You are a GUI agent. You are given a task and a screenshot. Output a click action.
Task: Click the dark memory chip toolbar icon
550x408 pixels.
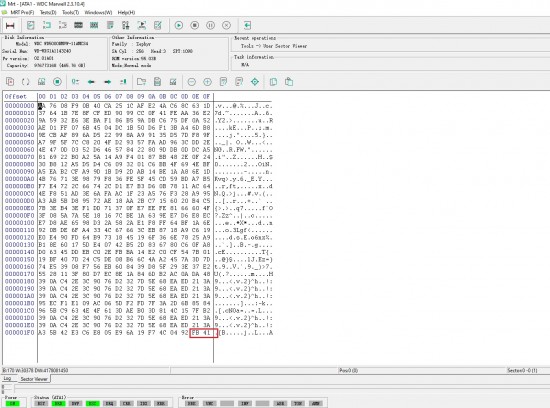pos(78,25)
